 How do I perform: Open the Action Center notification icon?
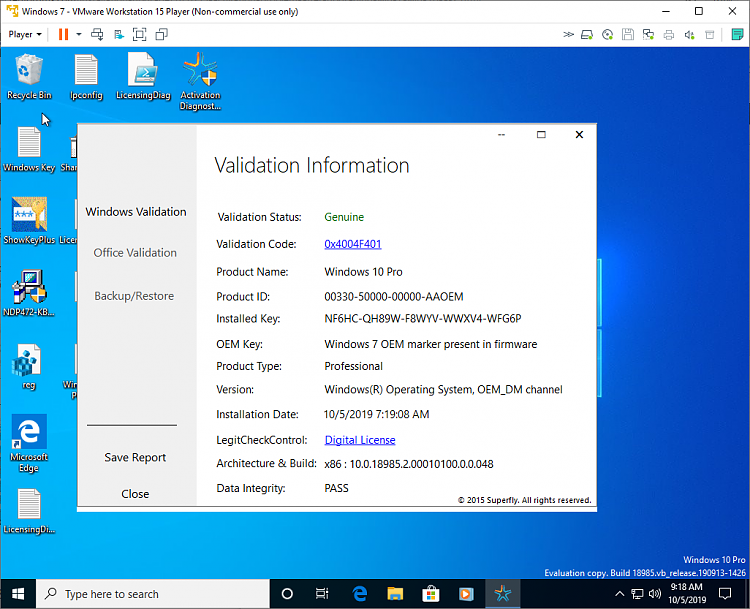[725, 594]
